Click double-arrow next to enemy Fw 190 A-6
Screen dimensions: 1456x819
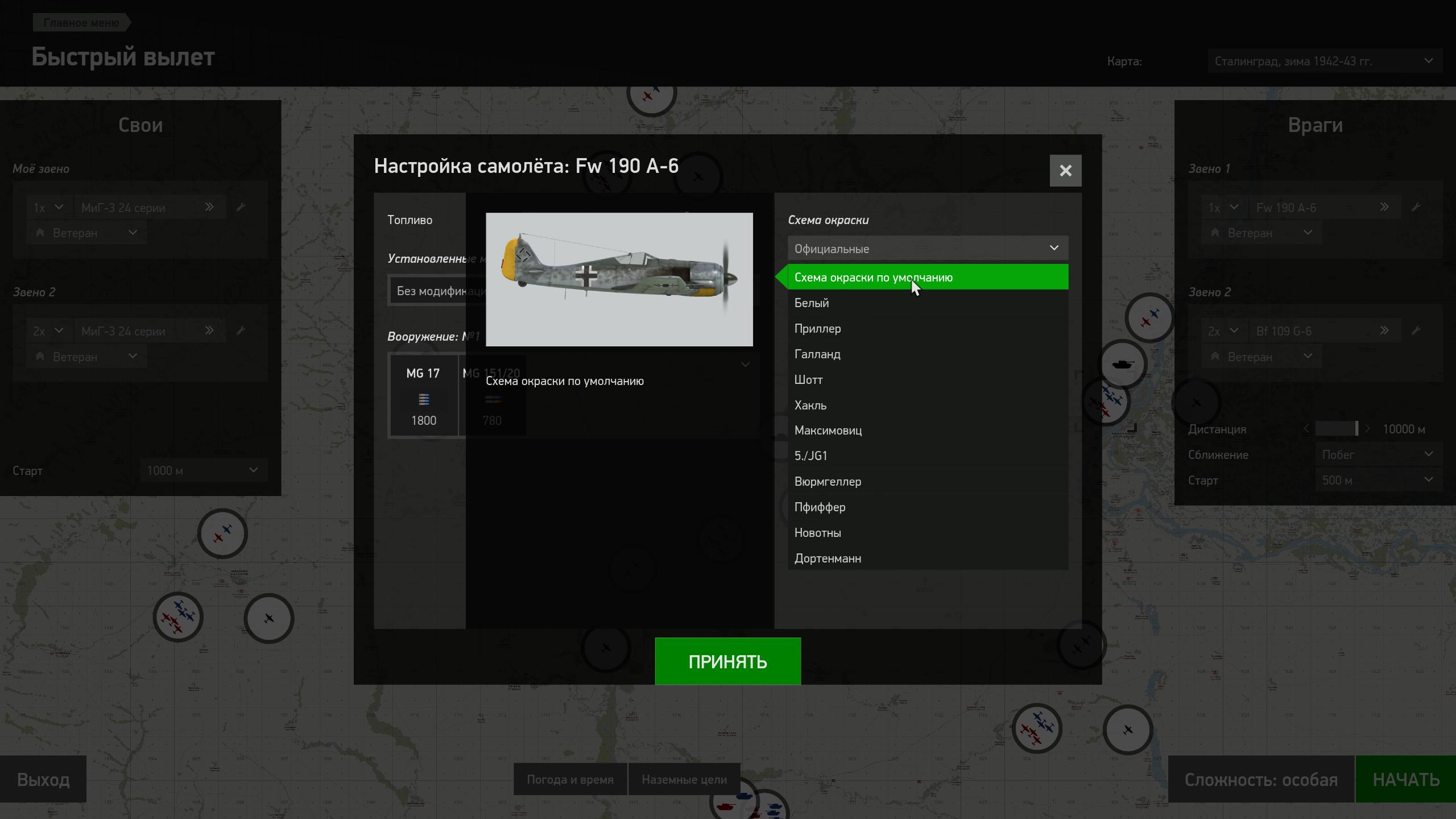click(1384, 207)
